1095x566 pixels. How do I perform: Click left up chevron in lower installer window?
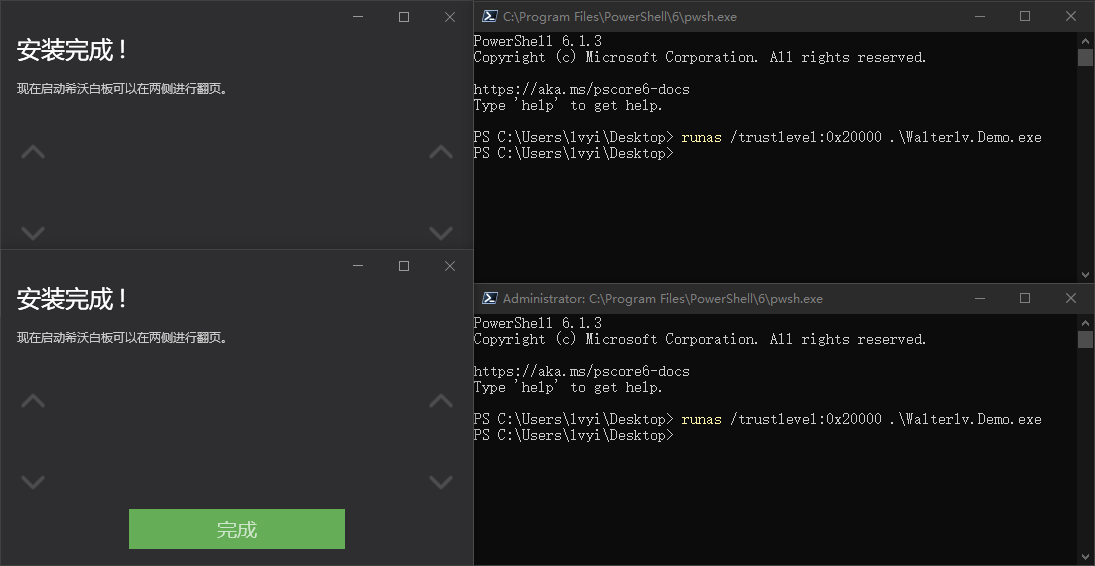(x=33, y=401)
